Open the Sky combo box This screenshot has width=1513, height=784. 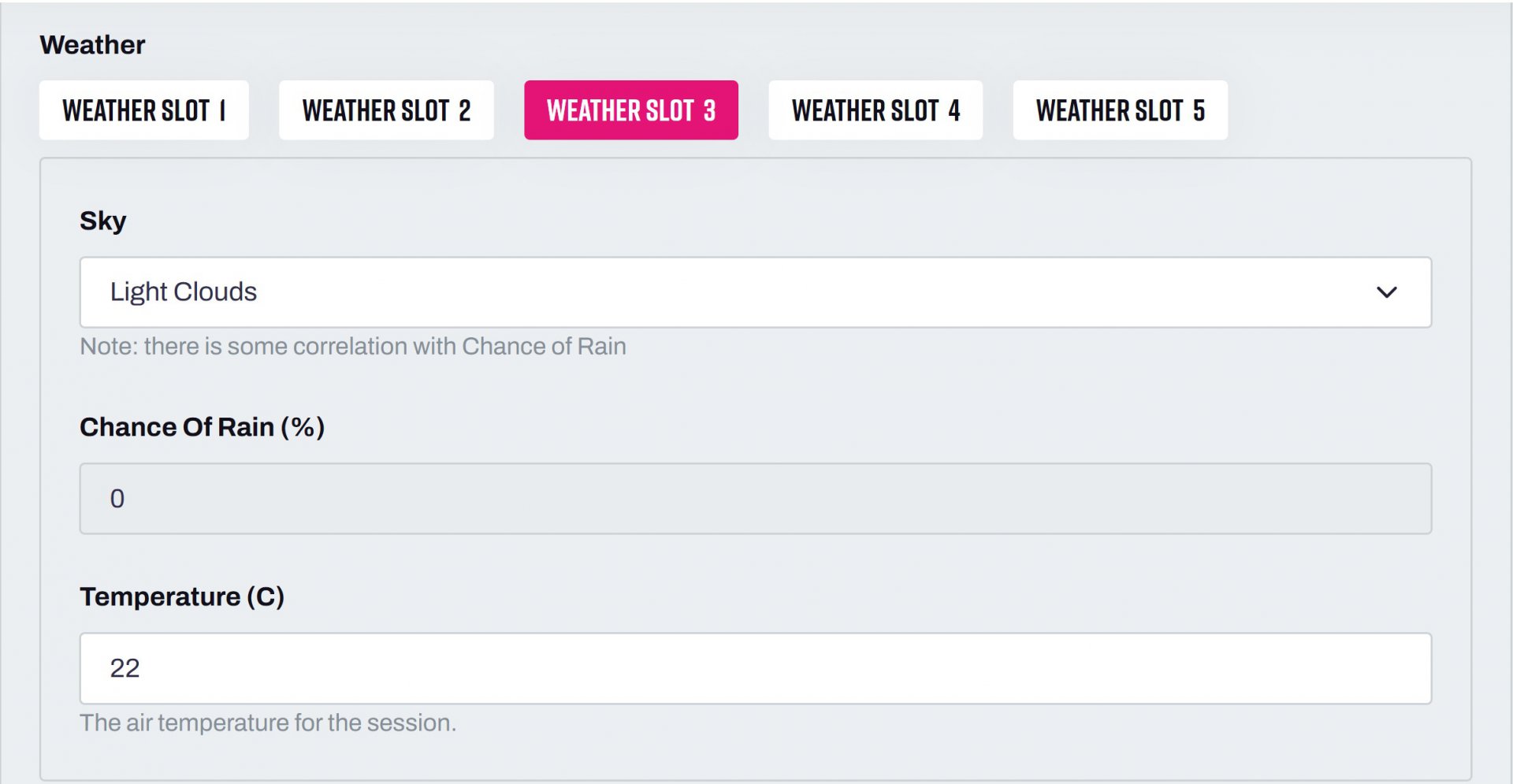tap(755, 292)
